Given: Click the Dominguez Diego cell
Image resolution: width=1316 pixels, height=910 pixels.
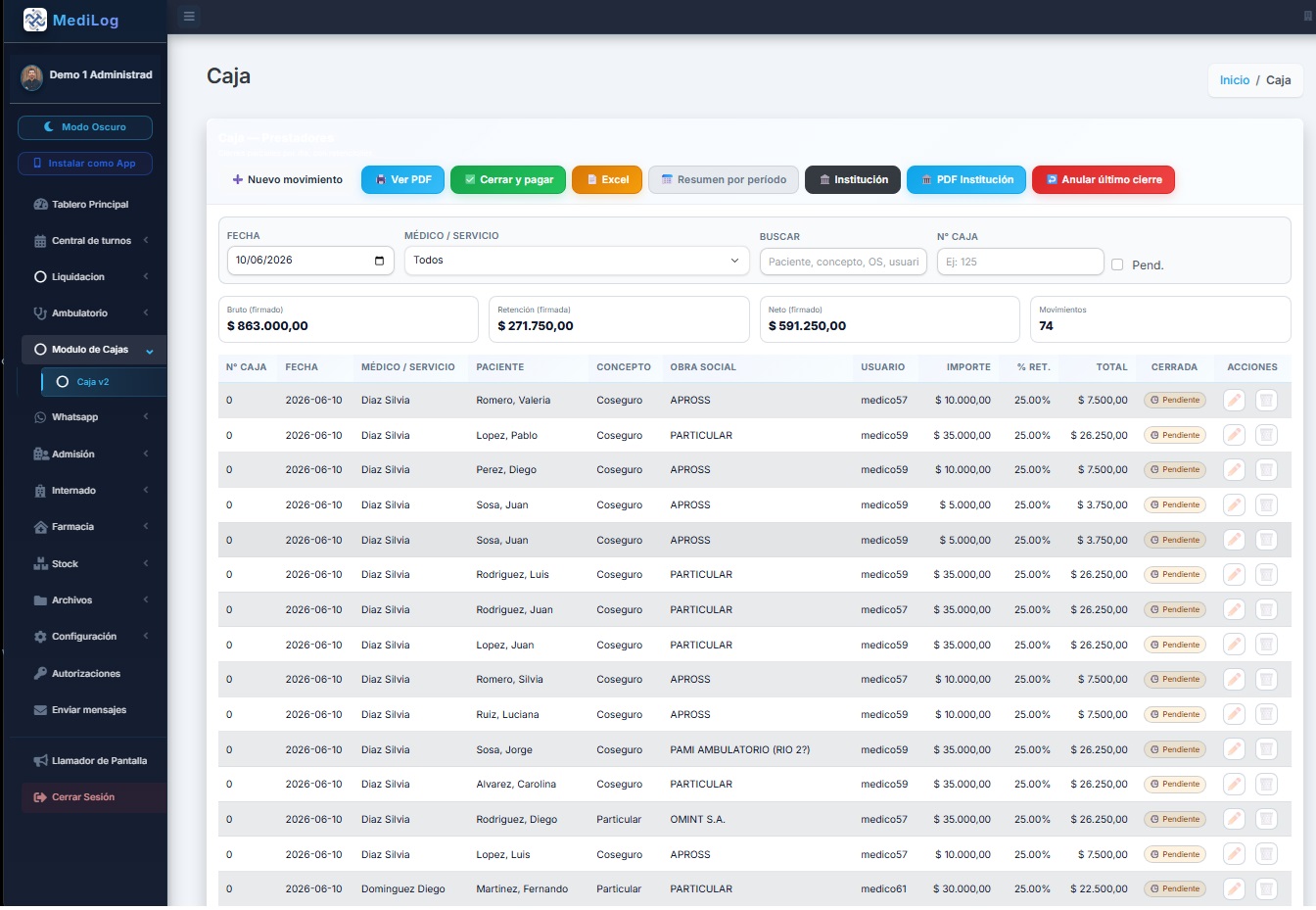Looking at the screenshot, I should pos(403,889).
